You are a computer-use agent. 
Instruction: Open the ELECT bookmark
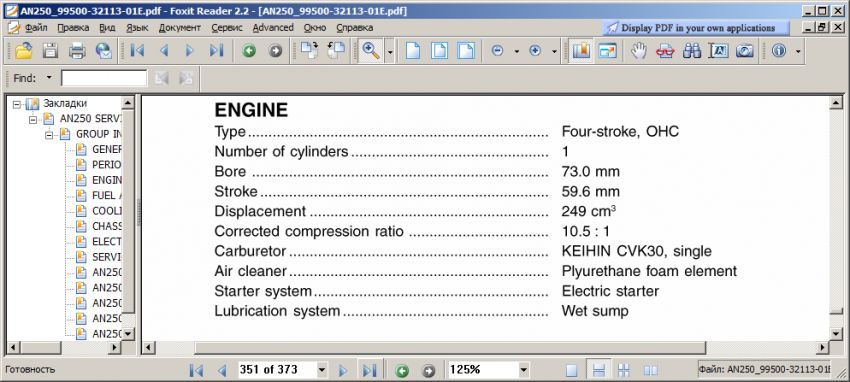tap(106, 241)
